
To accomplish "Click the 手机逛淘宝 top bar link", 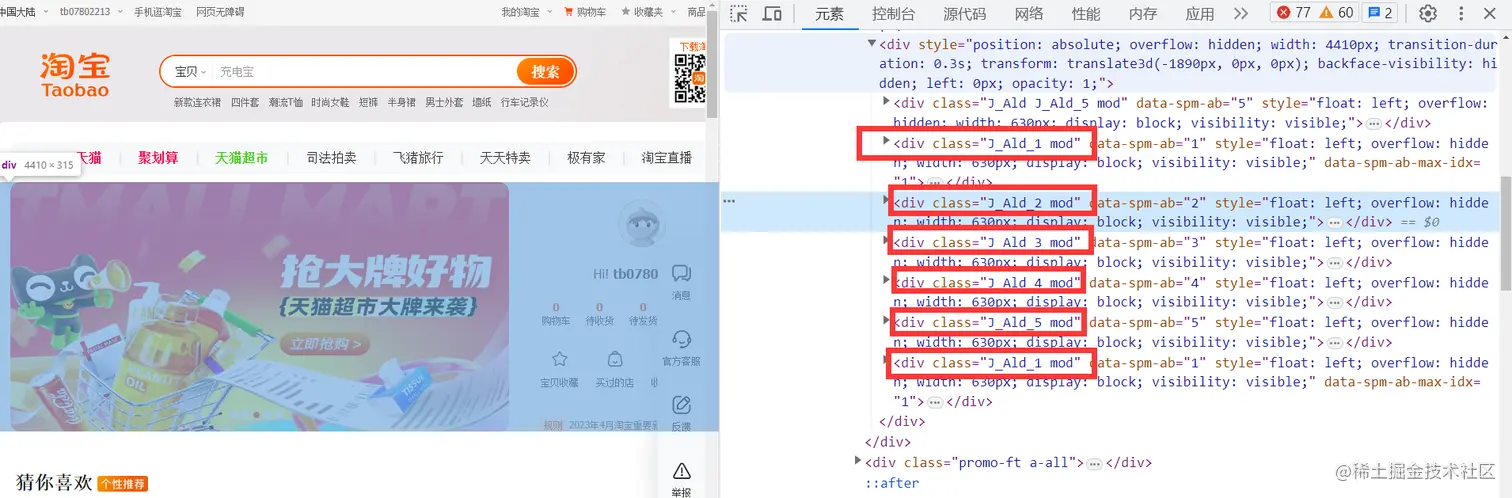I will [x=158, y=12].
